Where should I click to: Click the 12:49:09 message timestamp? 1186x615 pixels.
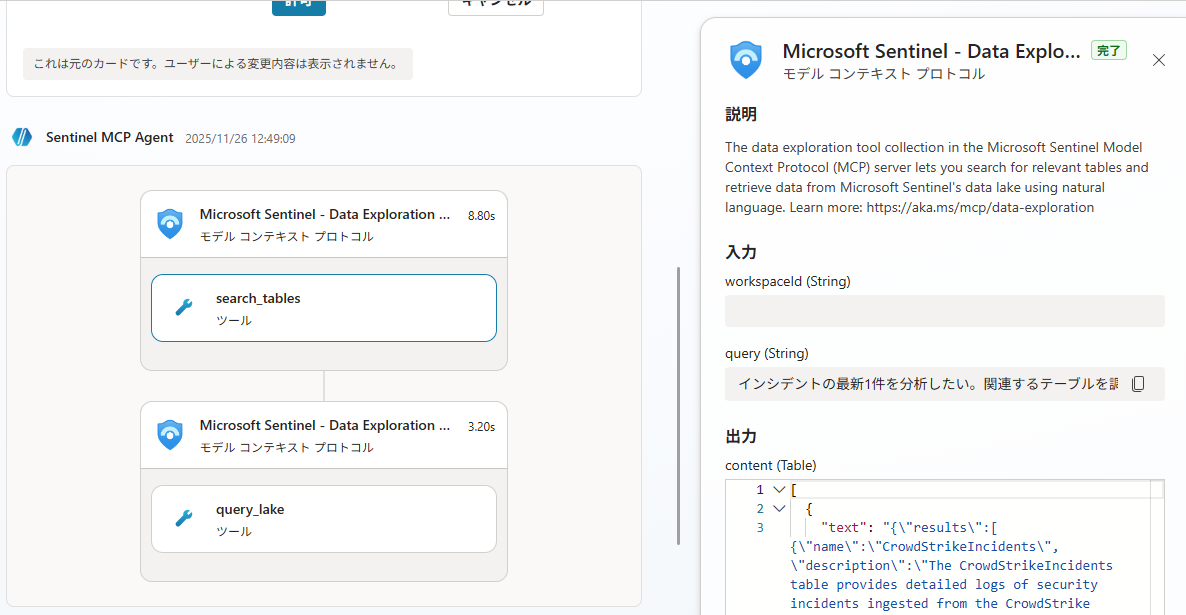[240, 138]
